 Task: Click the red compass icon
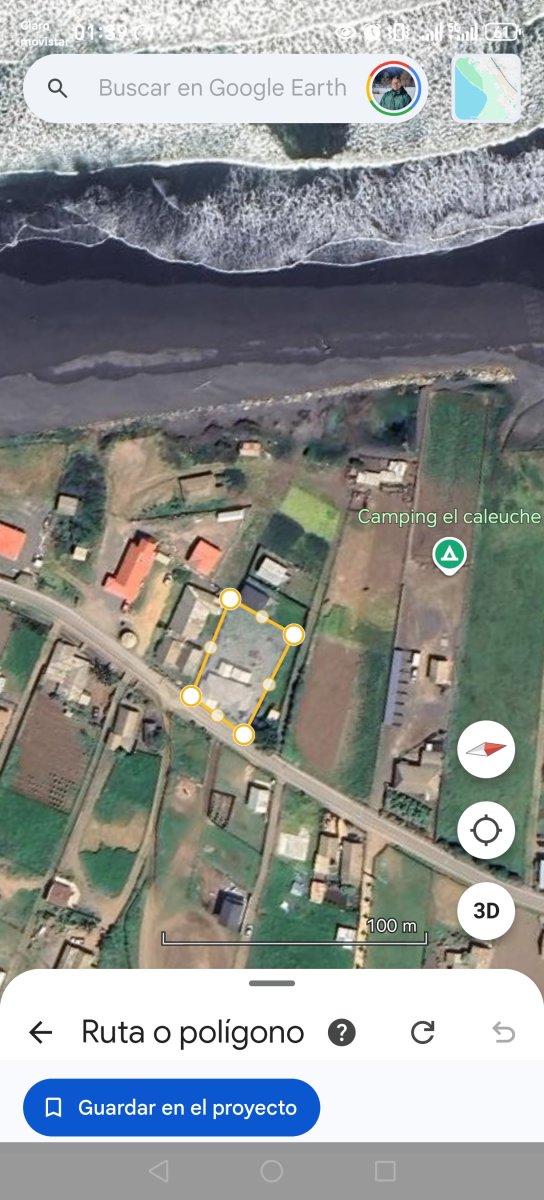click(486, 750)
